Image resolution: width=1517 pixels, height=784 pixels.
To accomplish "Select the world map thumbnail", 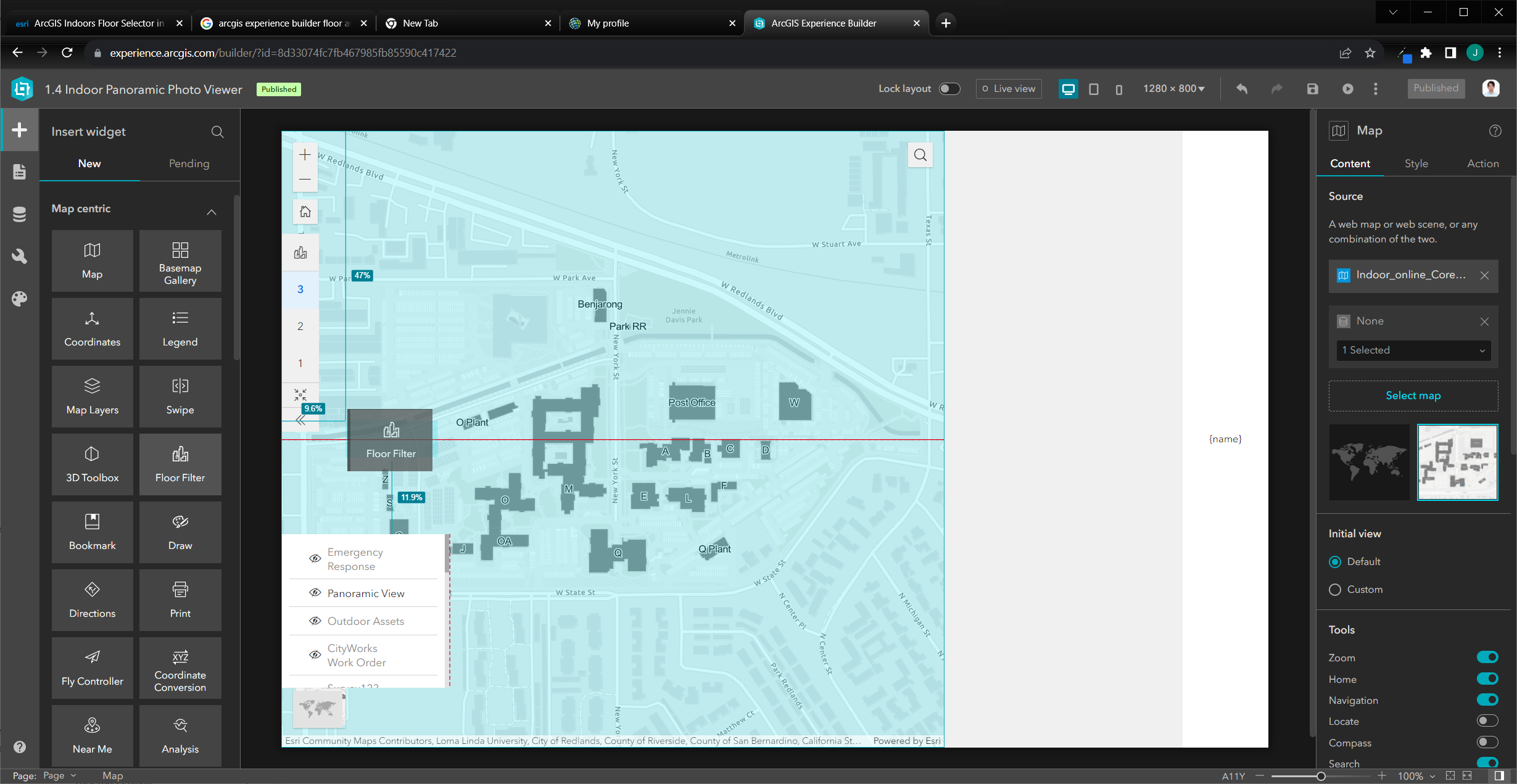I will (1369, 462).
